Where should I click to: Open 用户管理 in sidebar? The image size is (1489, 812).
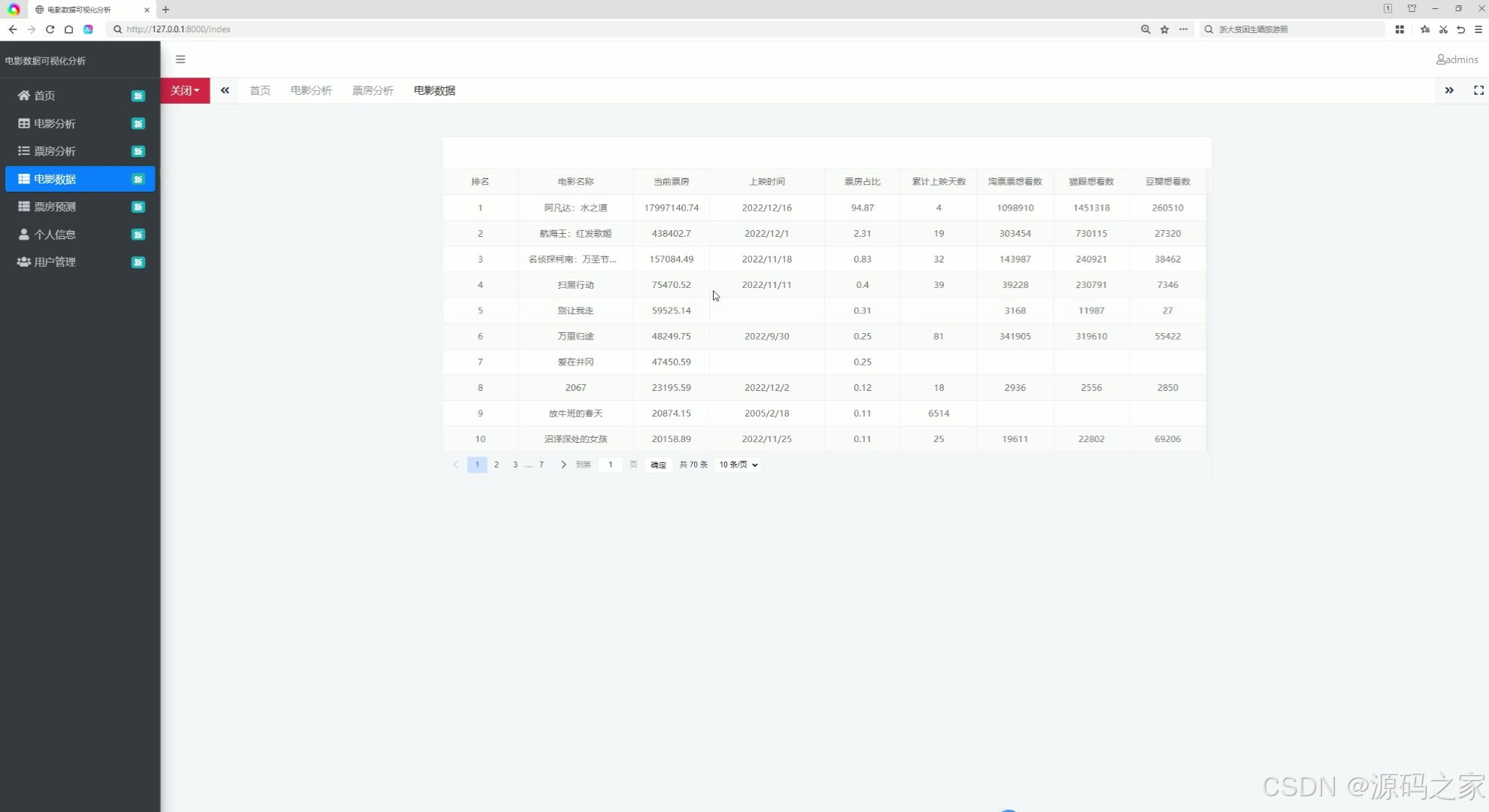pyautogui.click(x=55, y=262)
